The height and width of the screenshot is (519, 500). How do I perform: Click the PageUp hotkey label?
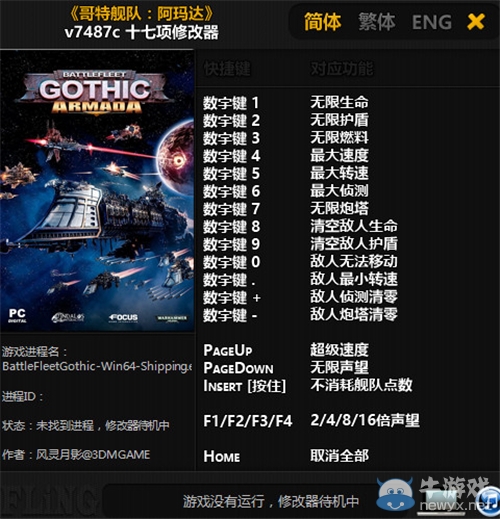click(228, 350)
